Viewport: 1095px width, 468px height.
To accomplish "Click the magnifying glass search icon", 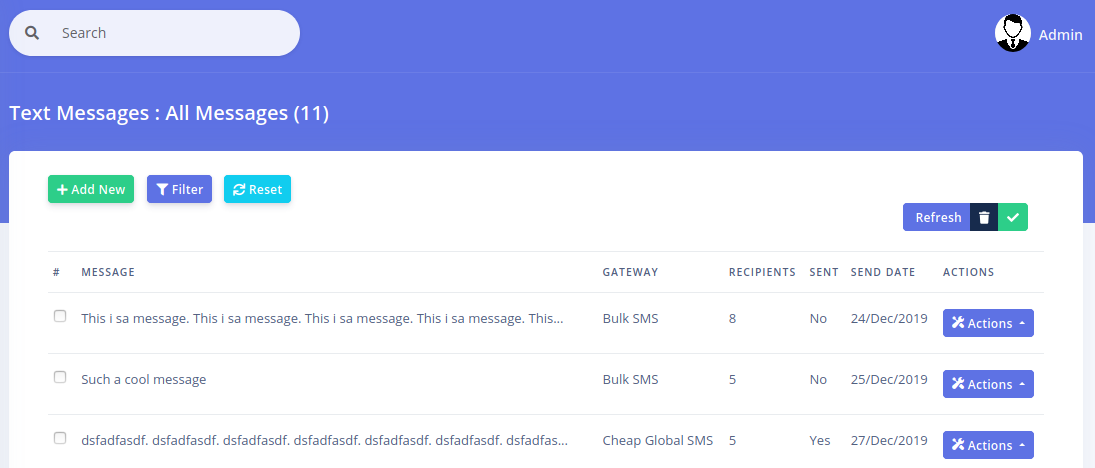I will coord(32,33).
